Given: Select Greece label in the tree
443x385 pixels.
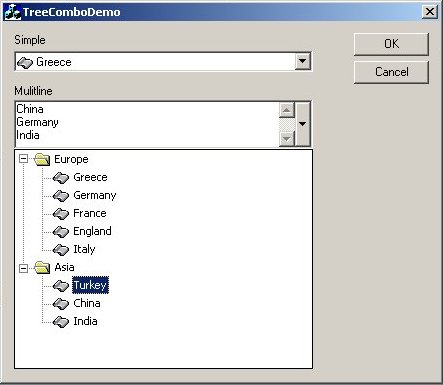Looking at the screenshot, I should point(90,177).
